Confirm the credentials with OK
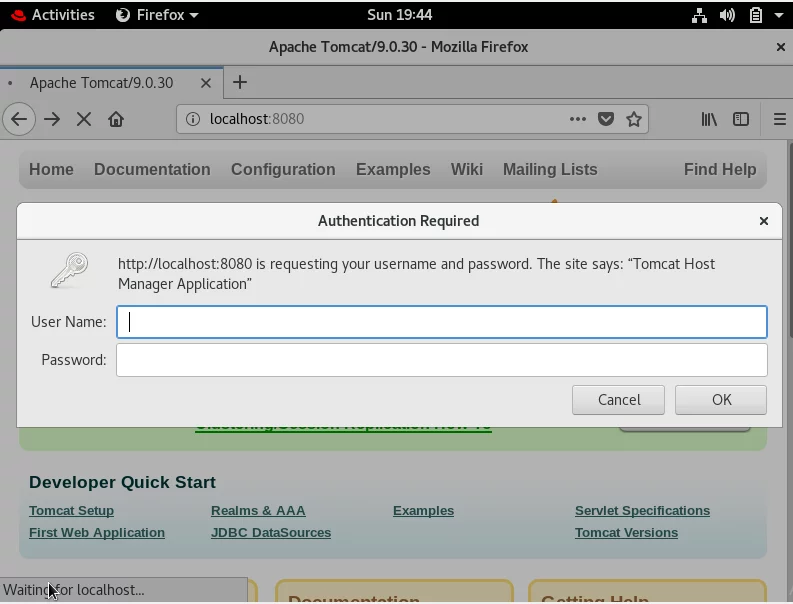The image size is (793, 604). click(x=721, y=400)
